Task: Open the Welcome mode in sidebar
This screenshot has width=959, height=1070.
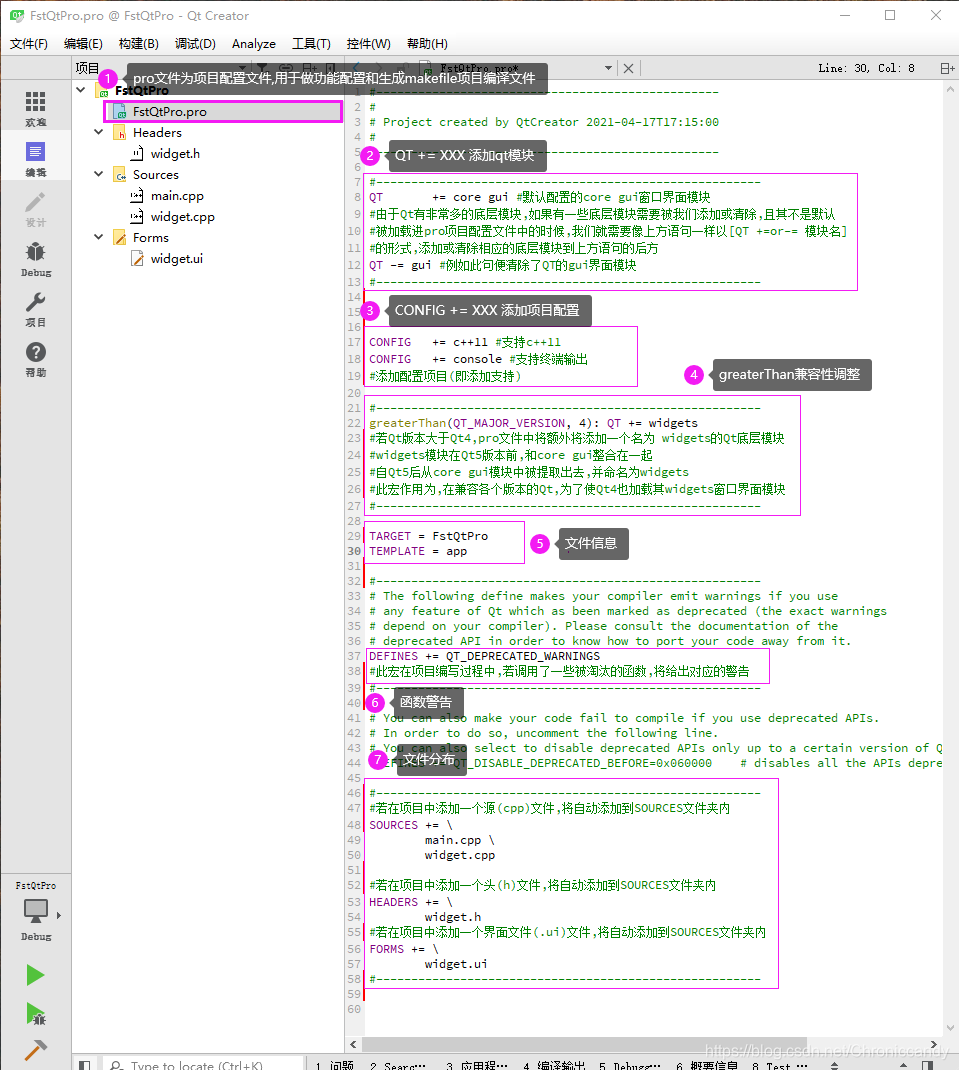Action: pos(35,108)
